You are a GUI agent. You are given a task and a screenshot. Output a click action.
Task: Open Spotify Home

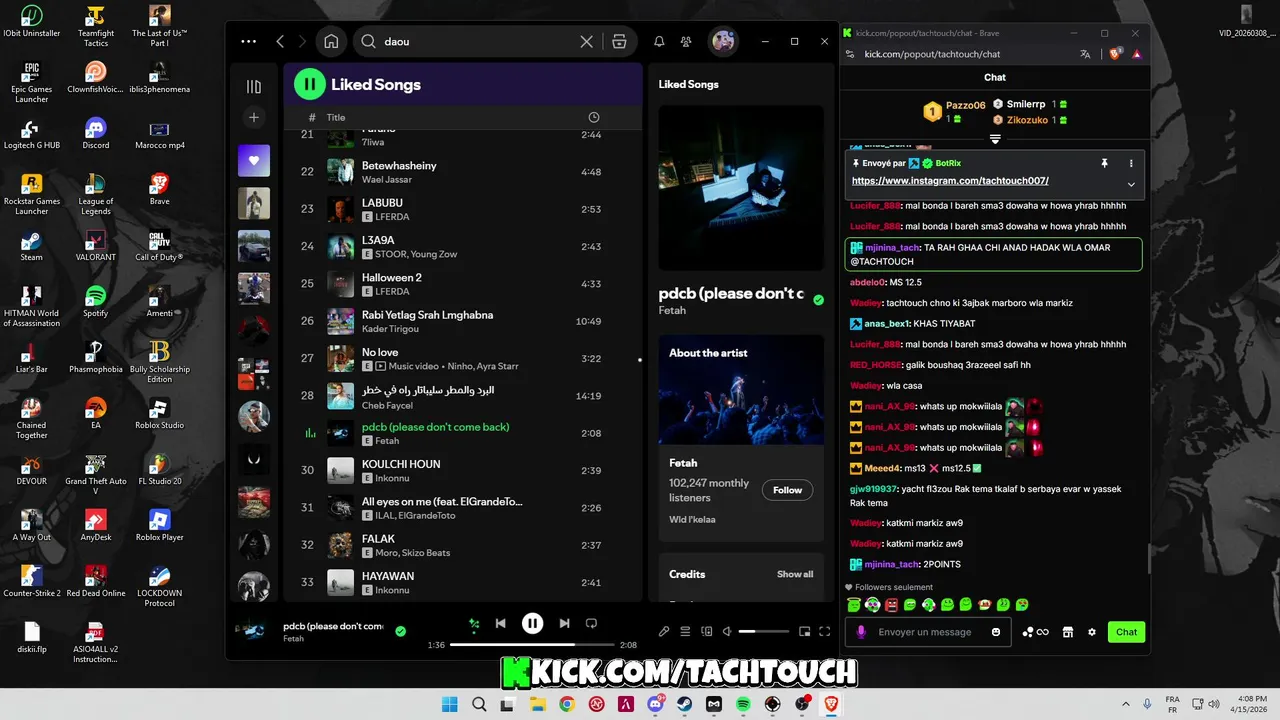[x=331, y=41]
